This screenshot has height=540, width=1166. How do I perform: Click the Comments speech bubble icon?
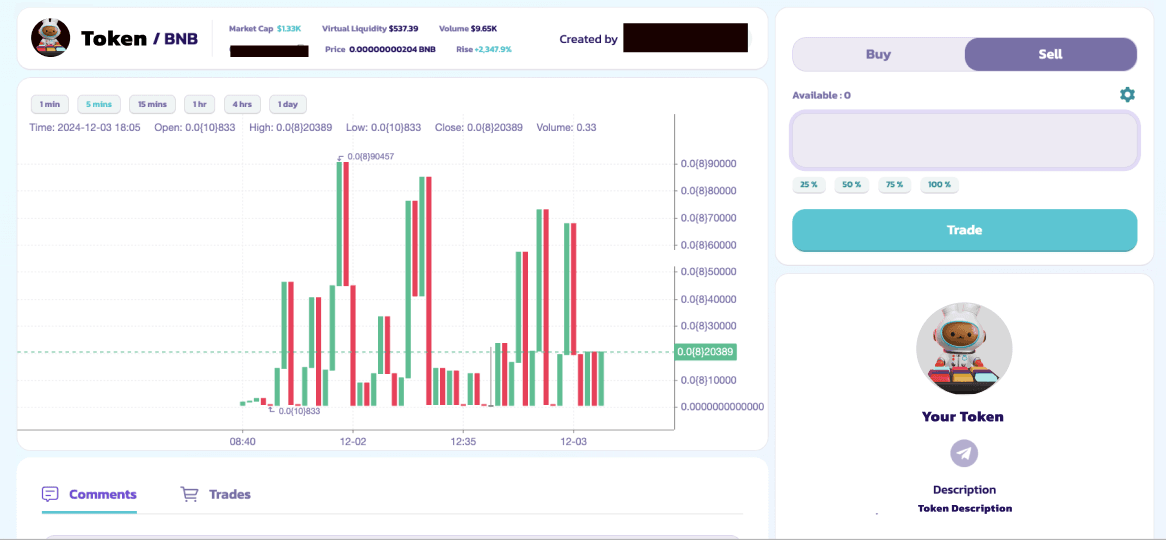(51, 494)
